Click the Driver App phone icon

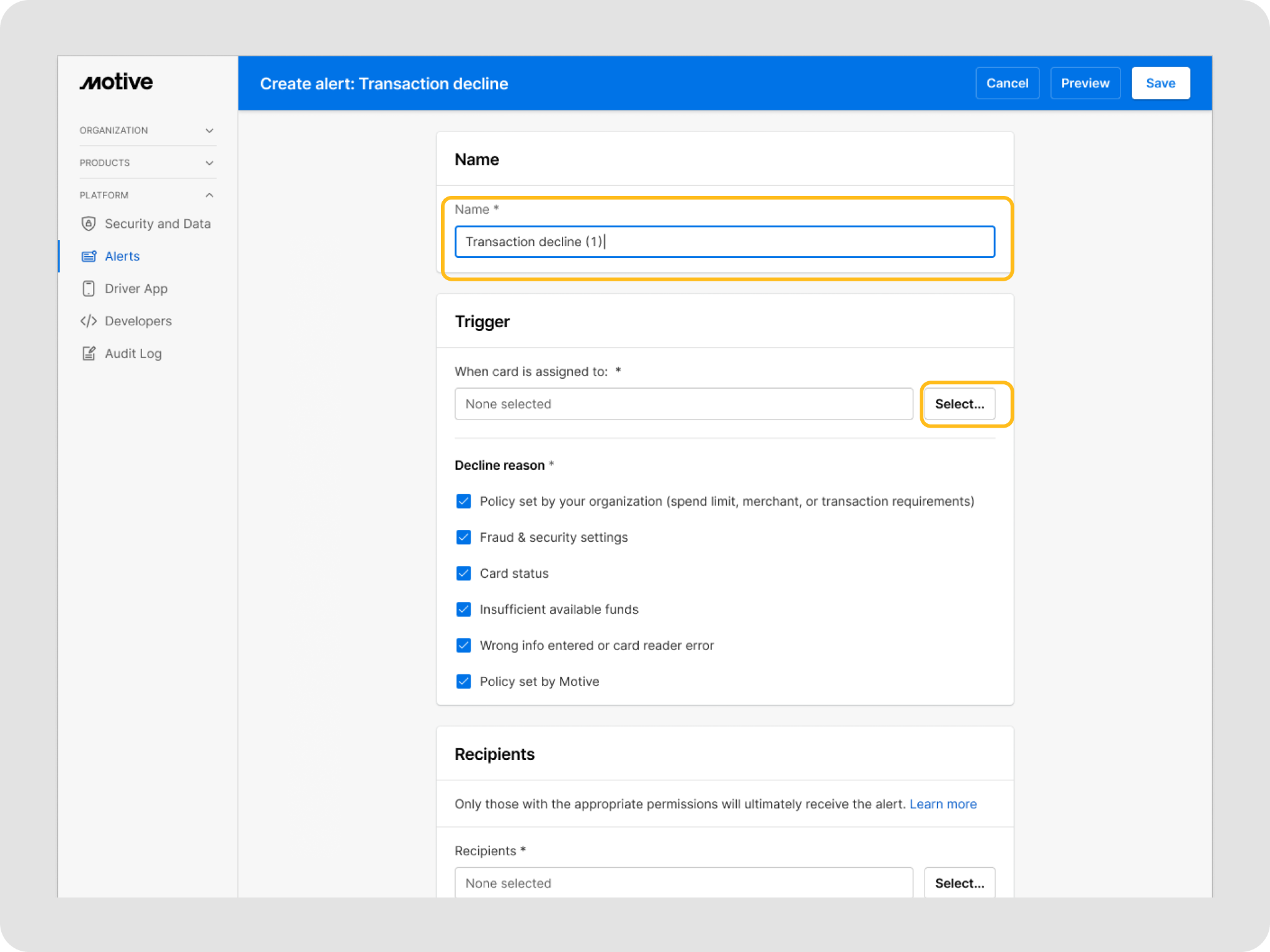coord(89,288)
